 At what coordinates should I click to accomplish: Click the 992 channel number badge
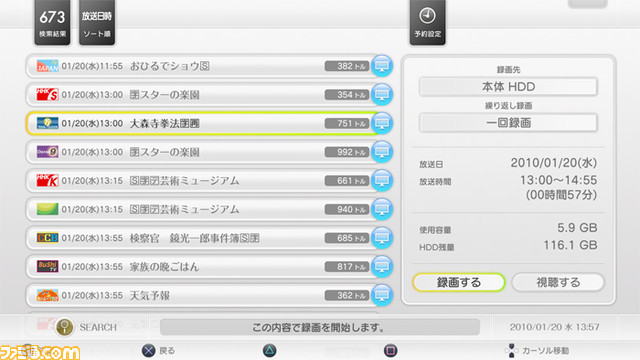(x=347, y=152)
